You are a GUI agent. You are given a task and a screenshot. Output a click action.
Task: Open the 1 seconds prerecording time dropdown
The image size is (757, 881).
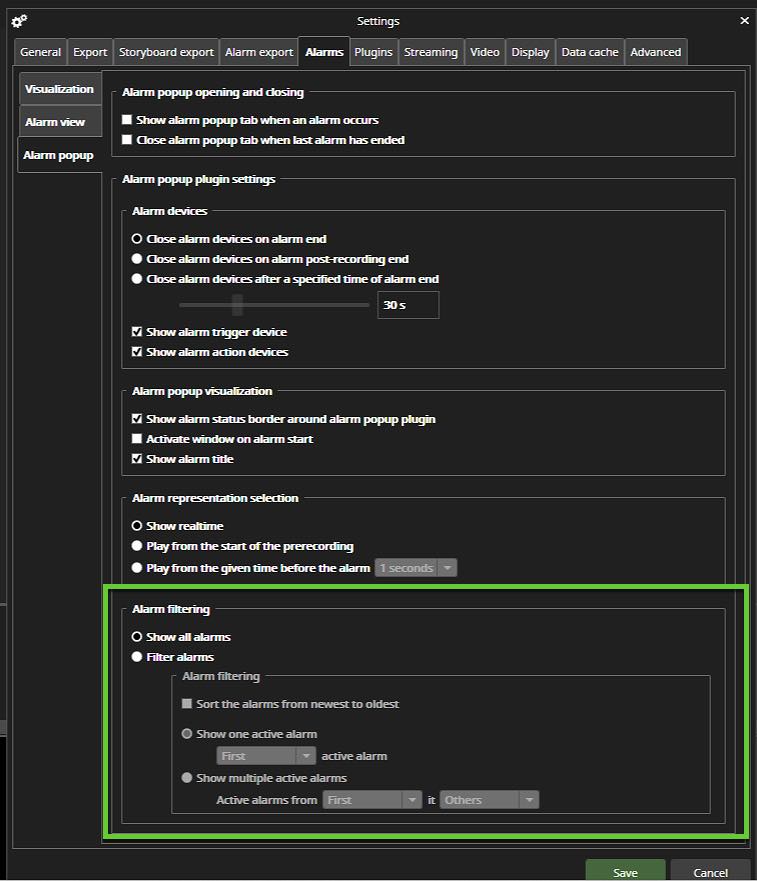pyautogui.click(x=416, y=568)
